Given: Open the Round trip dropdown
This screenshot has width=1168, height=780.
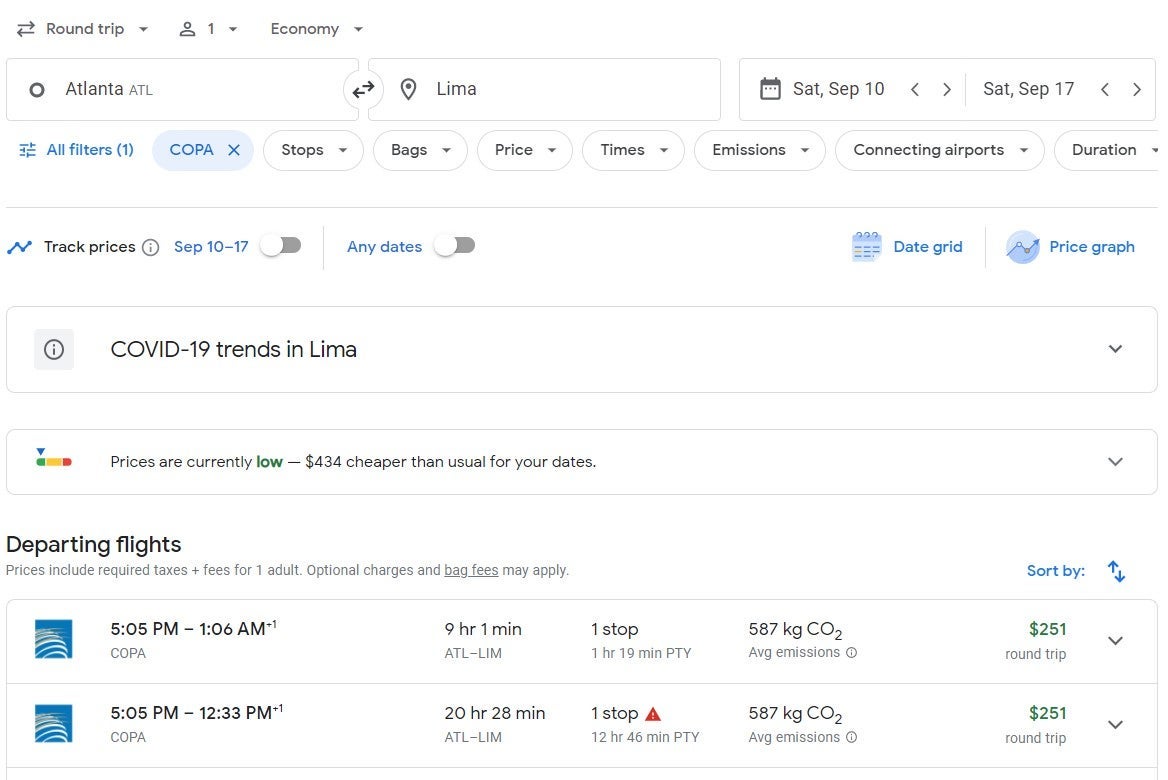Looking at the screenshot, I should (x=83, y=29).
